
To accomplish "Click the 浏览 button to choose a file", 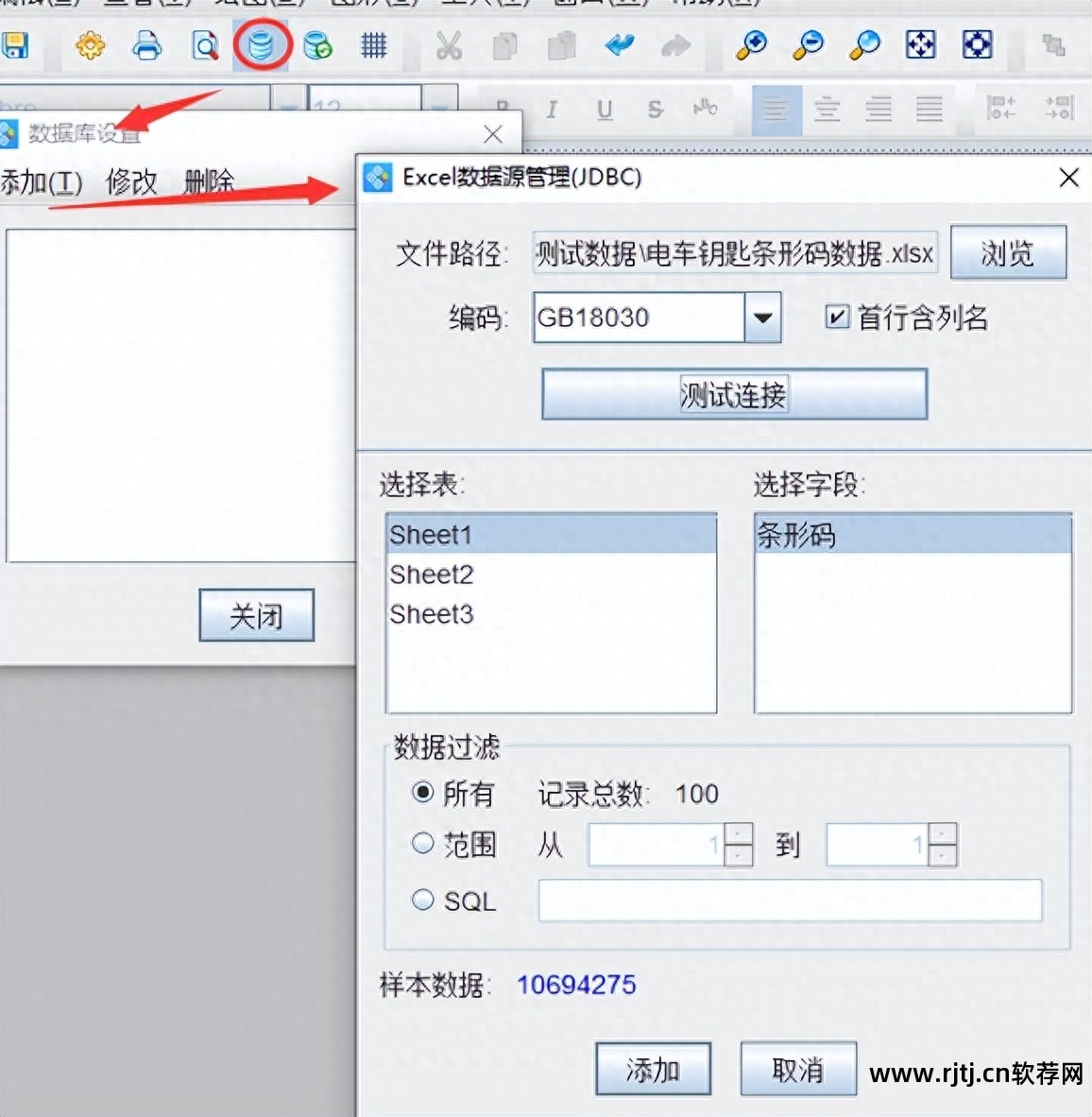I will pos(1007,252).
